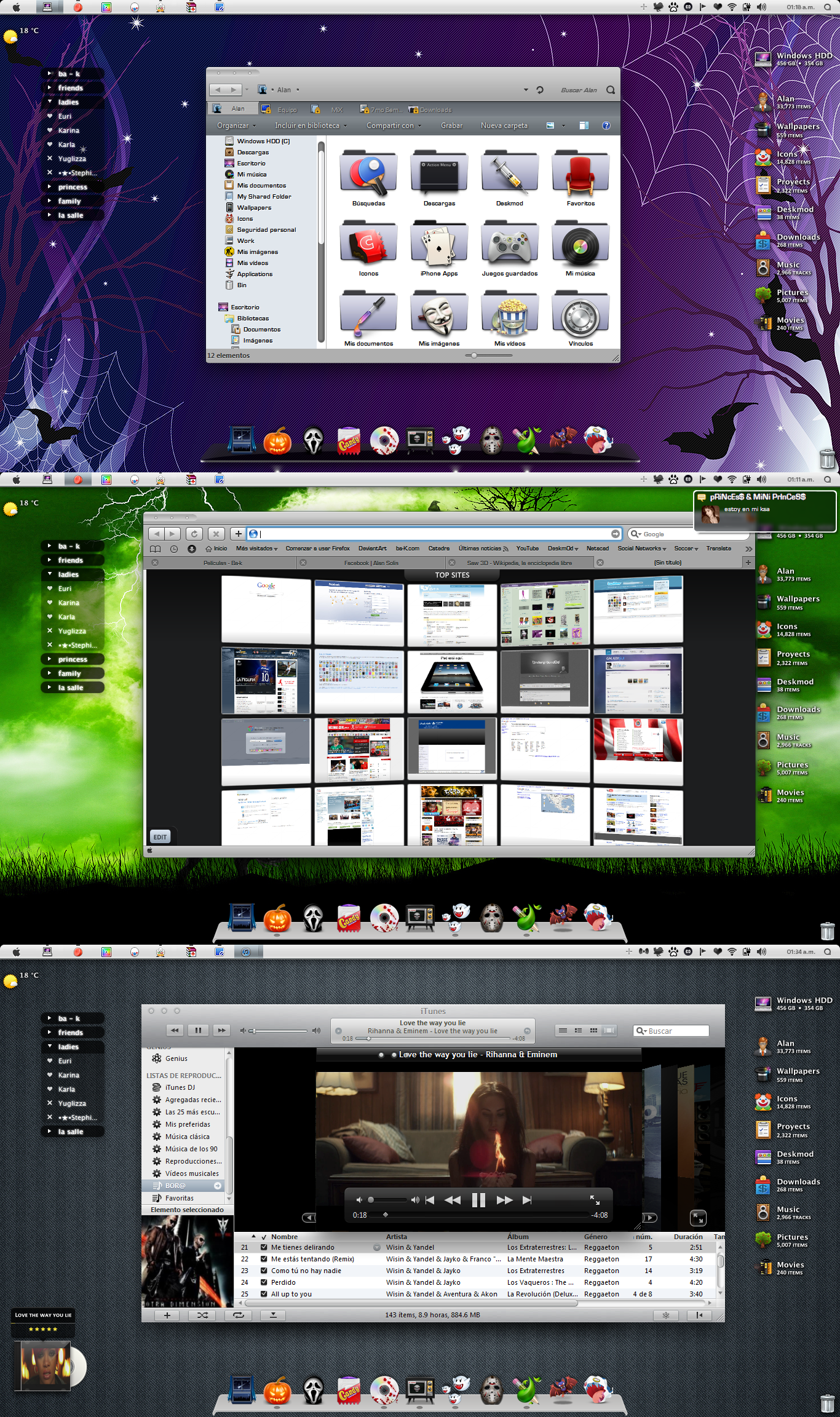
Task: Click the repeat button in iTunes
Action: click(x=238, y=1316)
